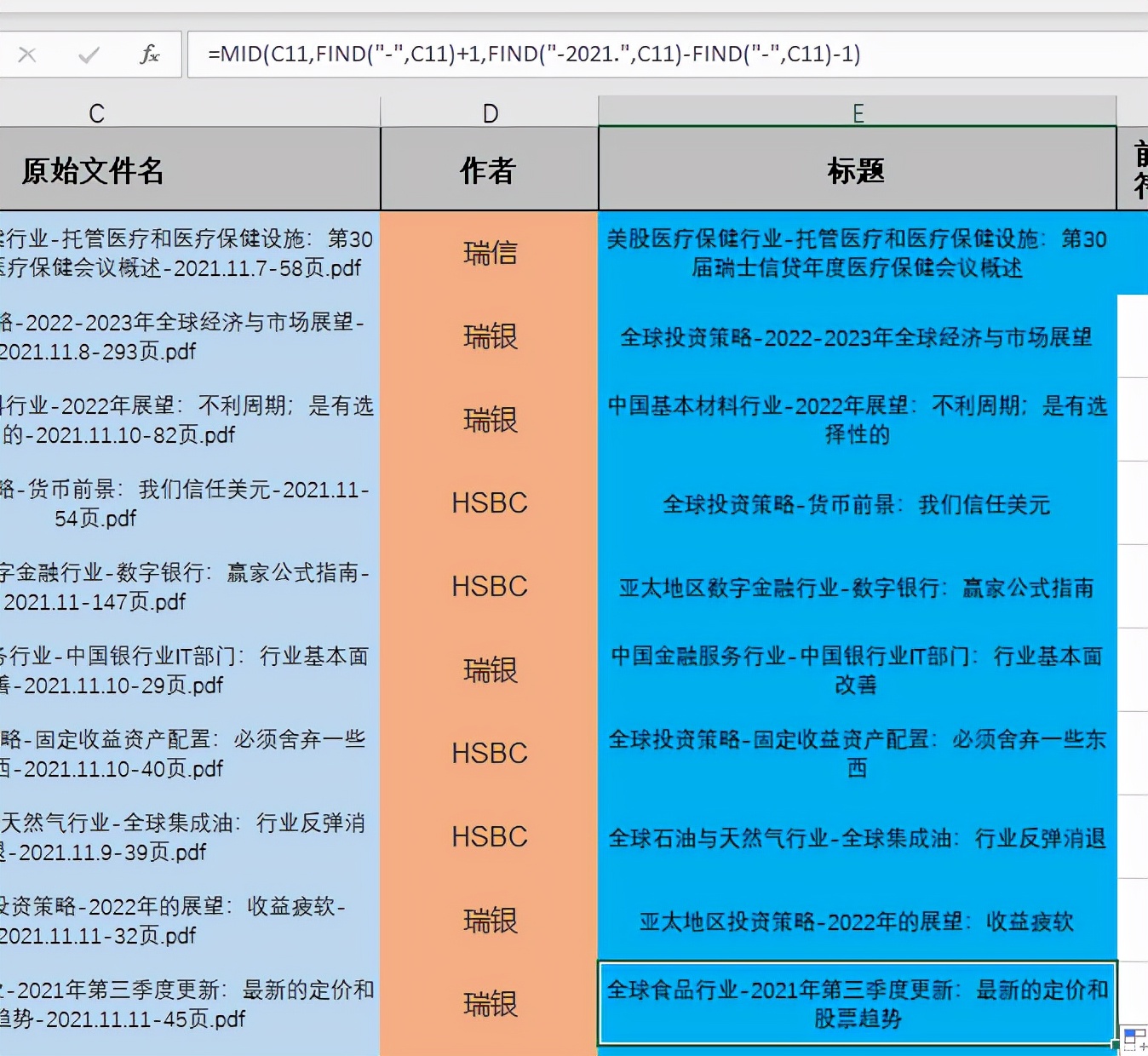1148x1056 pixels.
Task: Select the first HSBC author cell
Action: pyautogui.click(x=489, y=502)
